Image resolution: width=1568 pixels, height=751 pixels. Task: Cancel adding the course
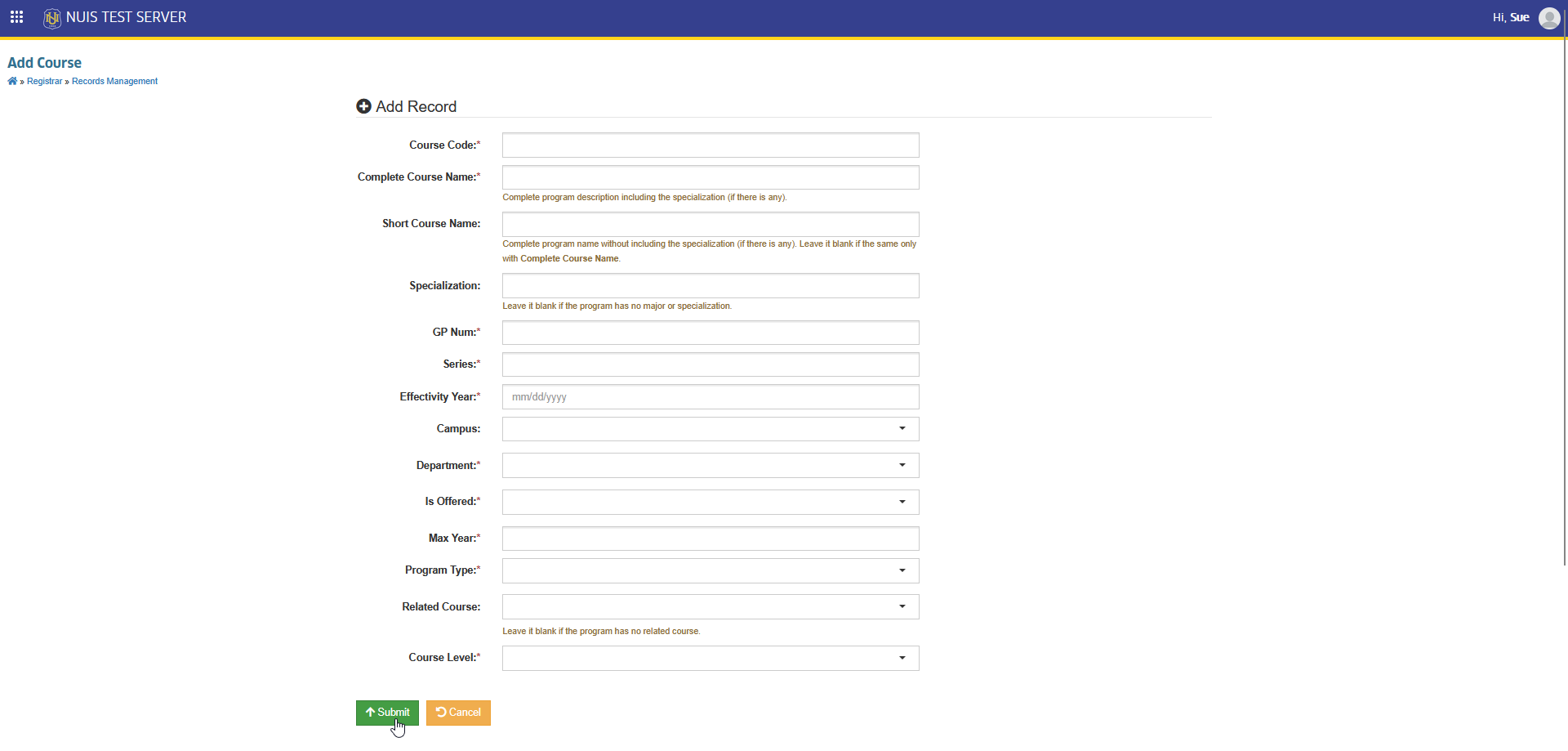click(x=458, y=713)
